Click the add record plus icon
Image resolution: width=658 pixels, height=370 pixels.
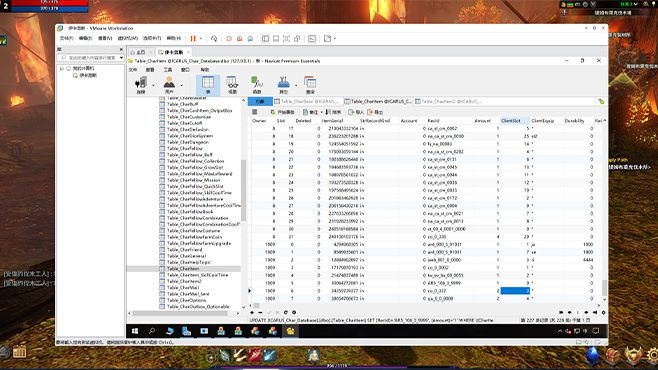click(252, 313)
